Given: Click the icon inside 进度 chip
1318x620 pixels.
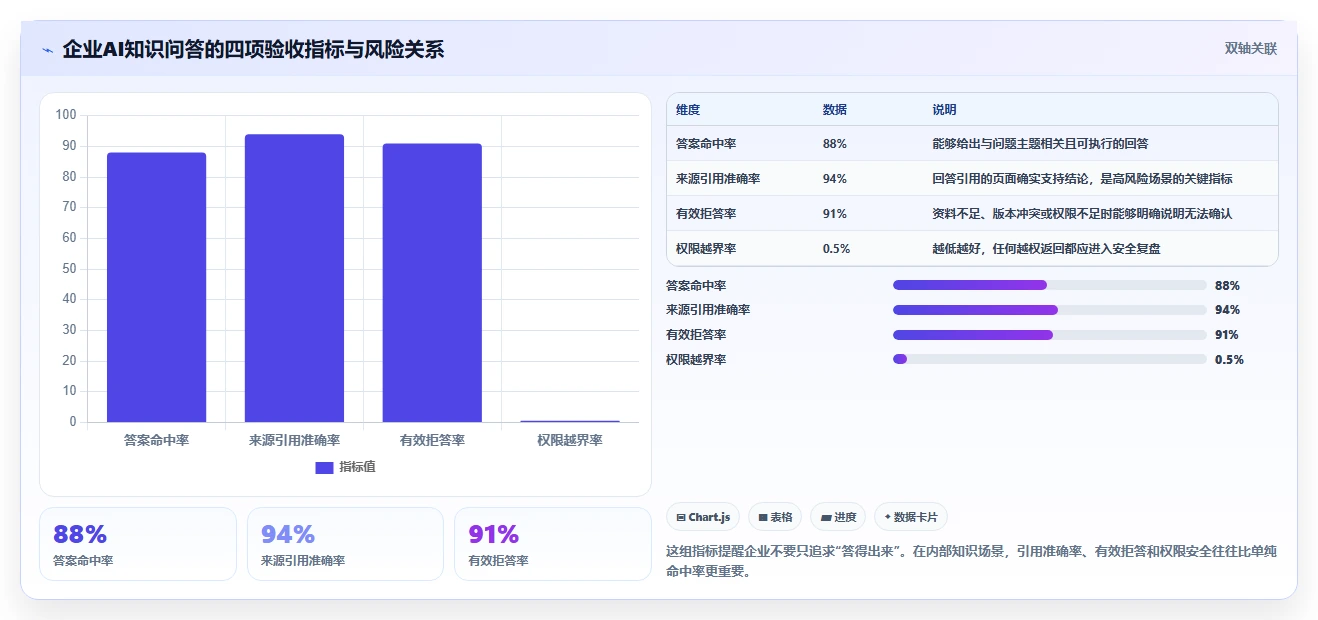Looking at the screenshot, I should click(826, 518).
